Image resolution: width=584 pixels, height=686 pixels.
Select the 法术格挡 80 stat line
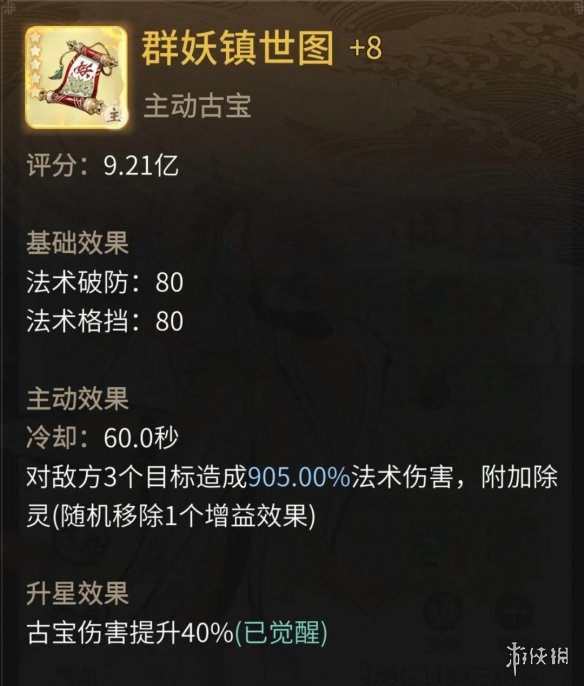105,321
